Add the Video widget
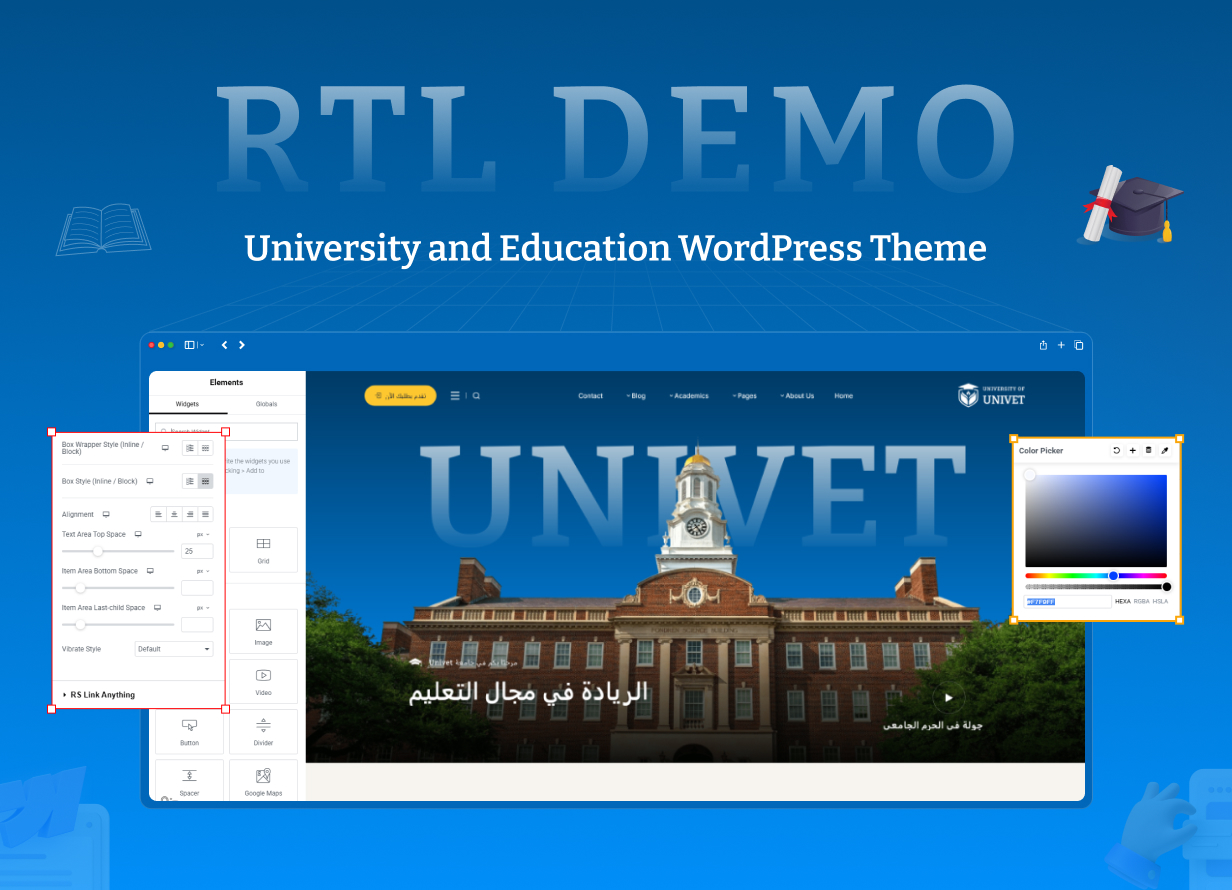The height and width of the screenshot is (890, 1232). click(x=263, y=681)
